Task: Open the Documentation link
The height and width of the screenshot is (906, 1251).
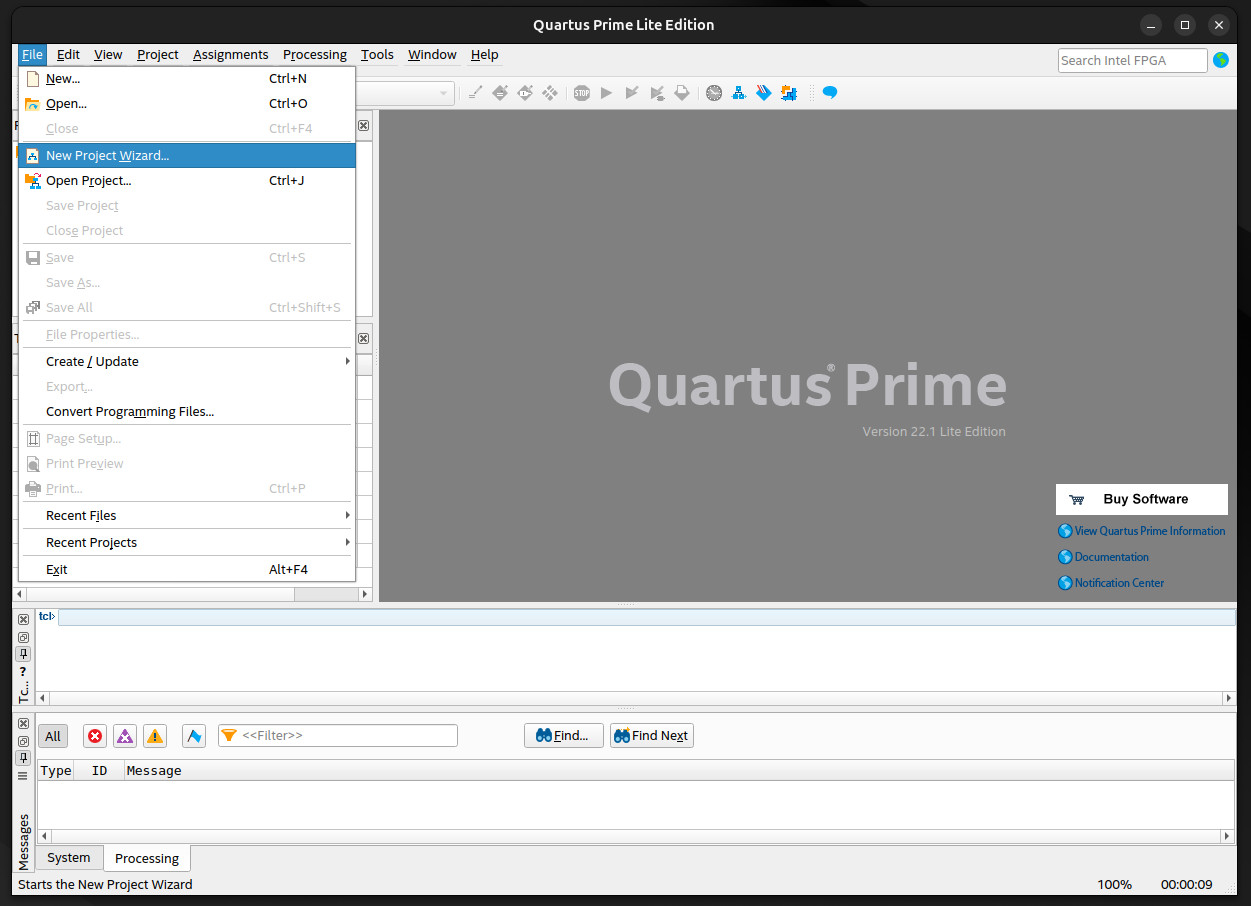Action: coord(1111,557)
